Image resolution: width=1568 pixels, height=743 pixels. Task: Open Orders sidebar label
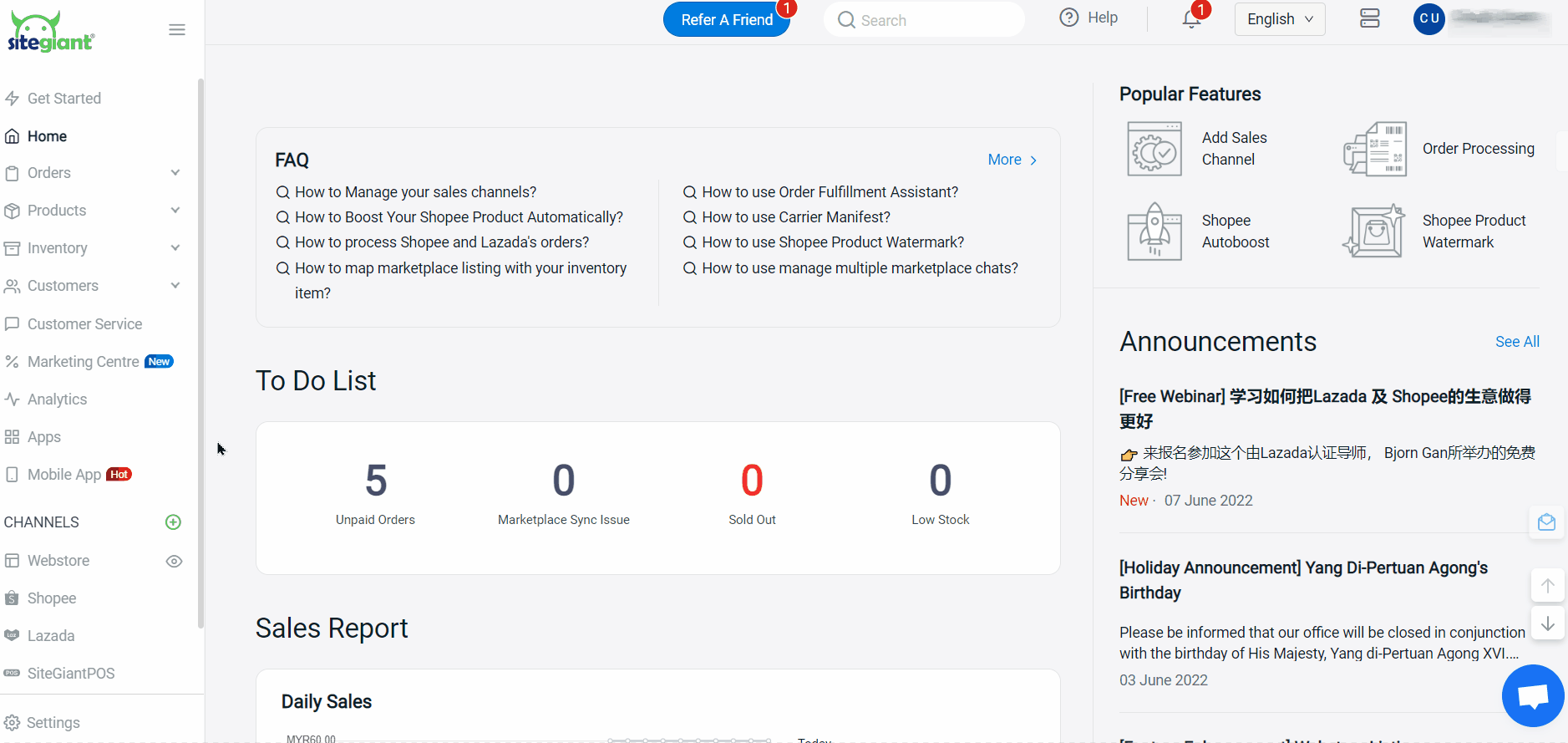tap(49, 173)
